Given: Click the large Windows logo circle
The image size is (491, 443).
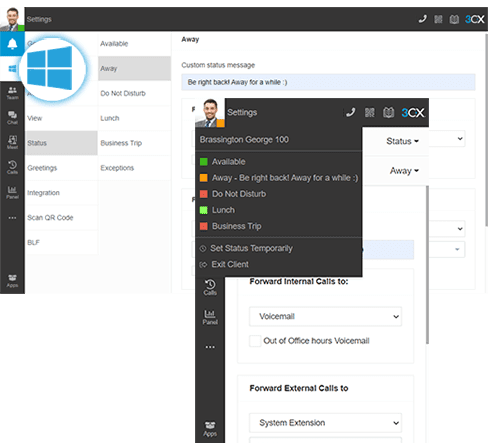Looking at the screenshot, I should (52, 69).
